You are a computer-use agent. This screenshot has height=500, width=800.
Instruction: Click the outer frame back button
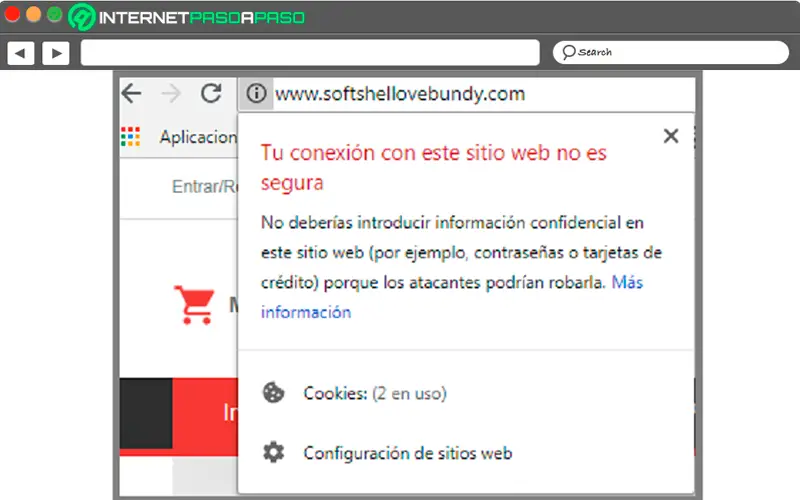click(20, 53)
